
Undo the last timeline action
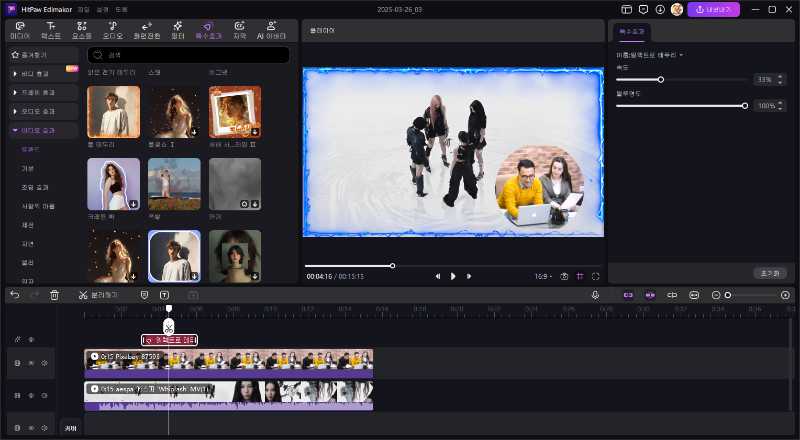15,295
